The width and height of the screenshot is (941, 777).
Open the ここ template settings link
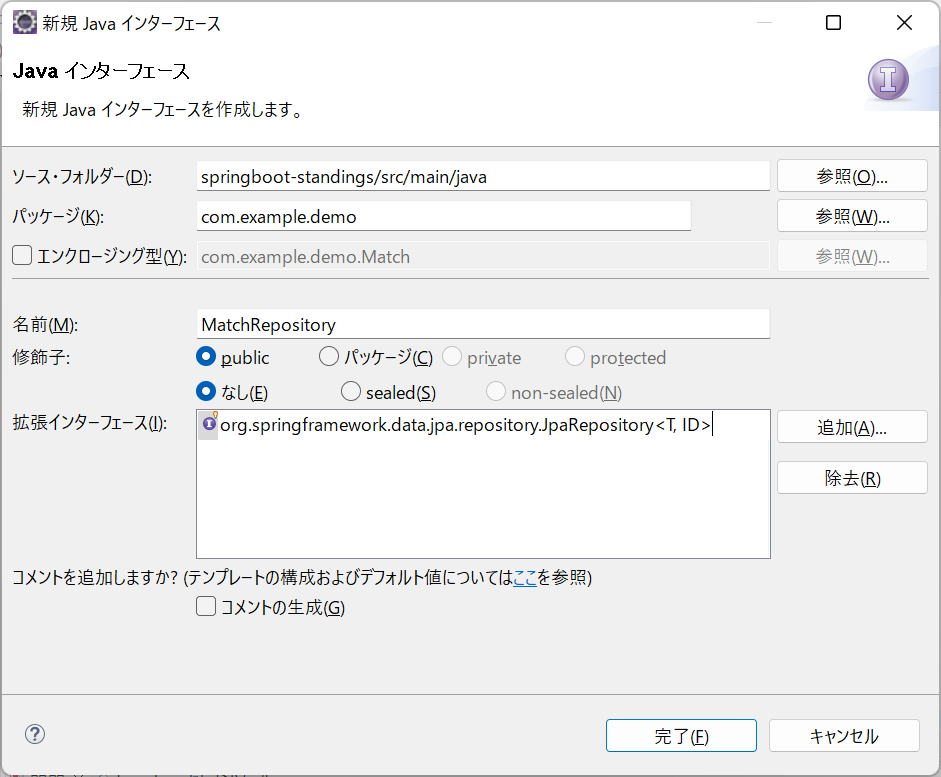pyautogui.click(x=525, y=578)
